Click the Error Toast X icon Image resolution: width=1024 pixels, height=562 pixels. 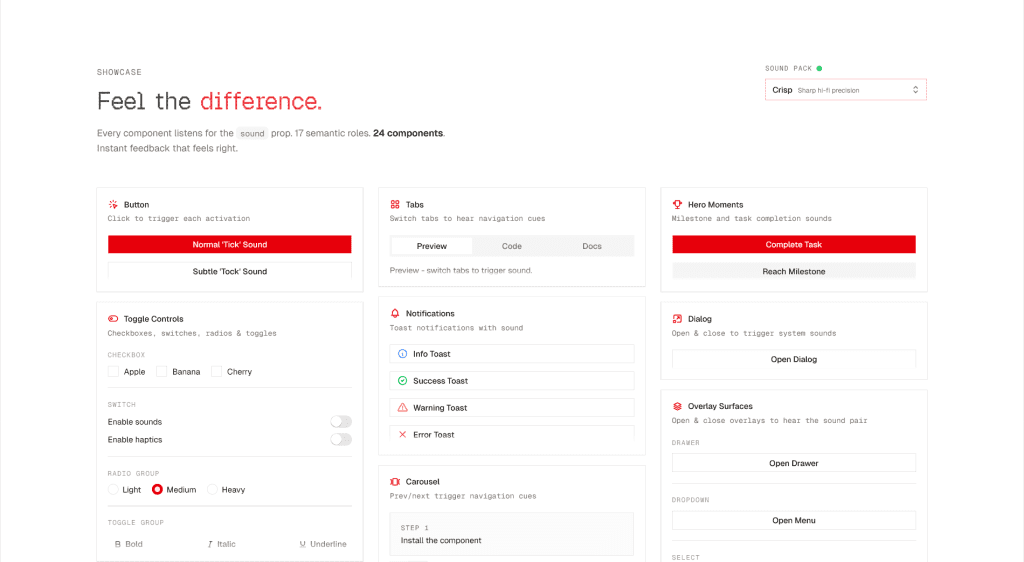402,434
